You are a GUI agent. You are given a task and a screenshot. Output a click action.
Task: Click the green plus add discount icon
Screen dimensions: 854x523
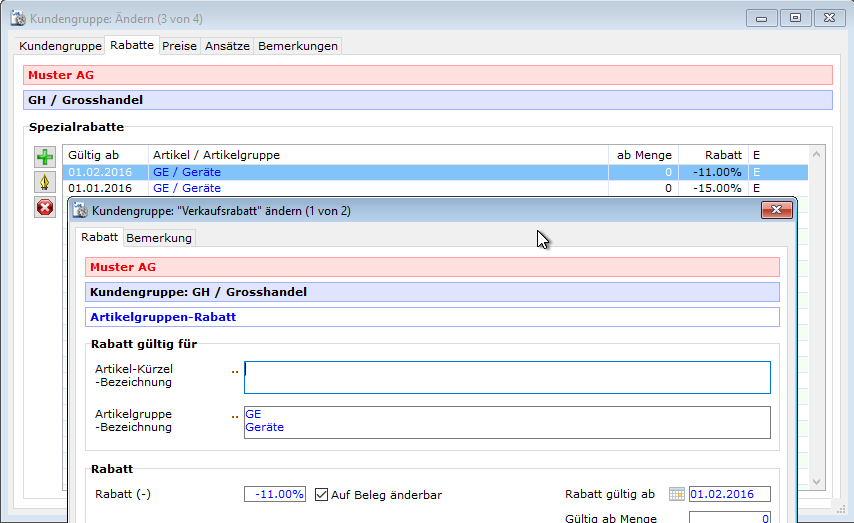coord(45,157)
